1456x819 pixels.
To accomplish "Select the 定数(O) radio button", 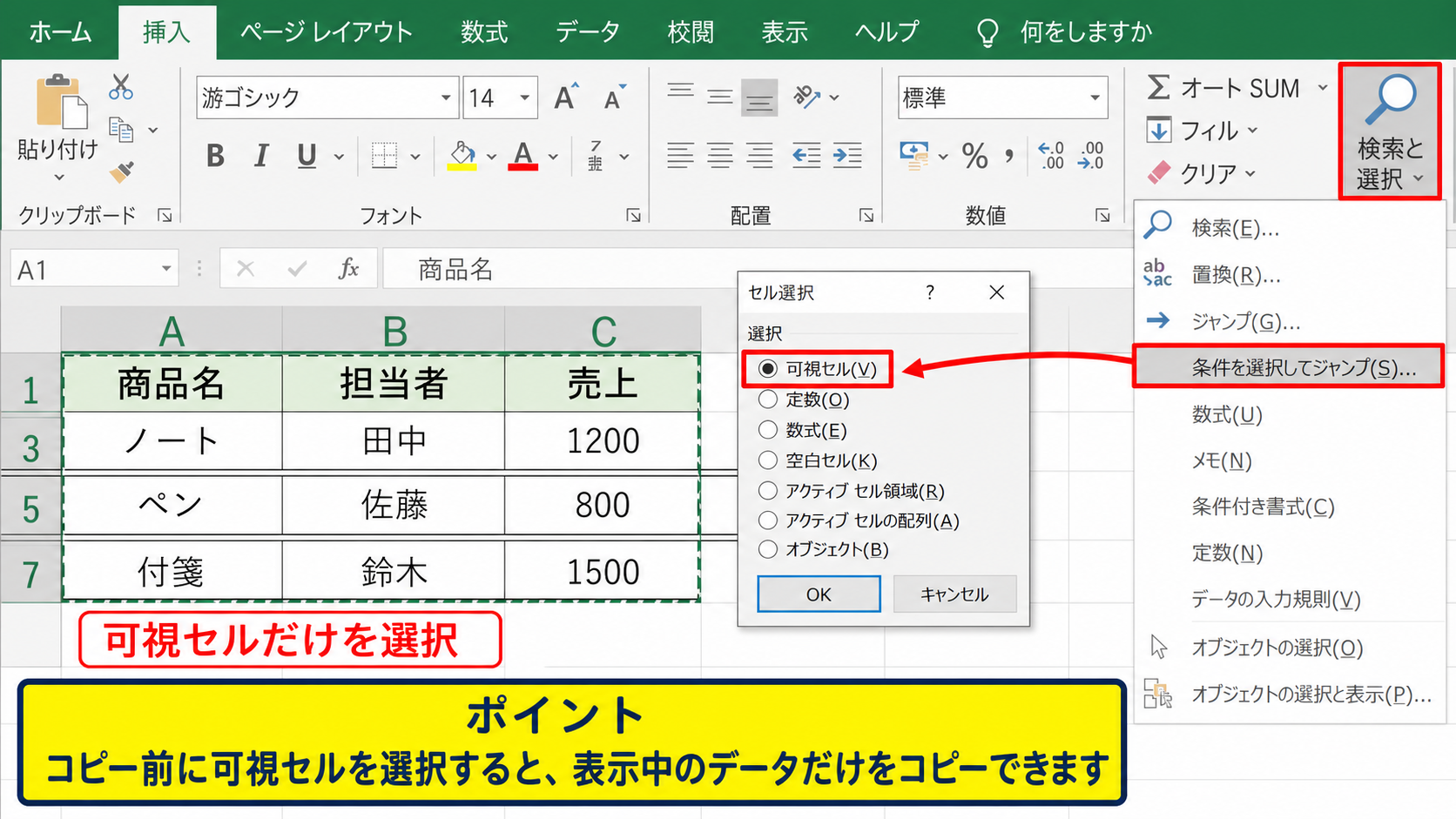I will click(767, 399).
